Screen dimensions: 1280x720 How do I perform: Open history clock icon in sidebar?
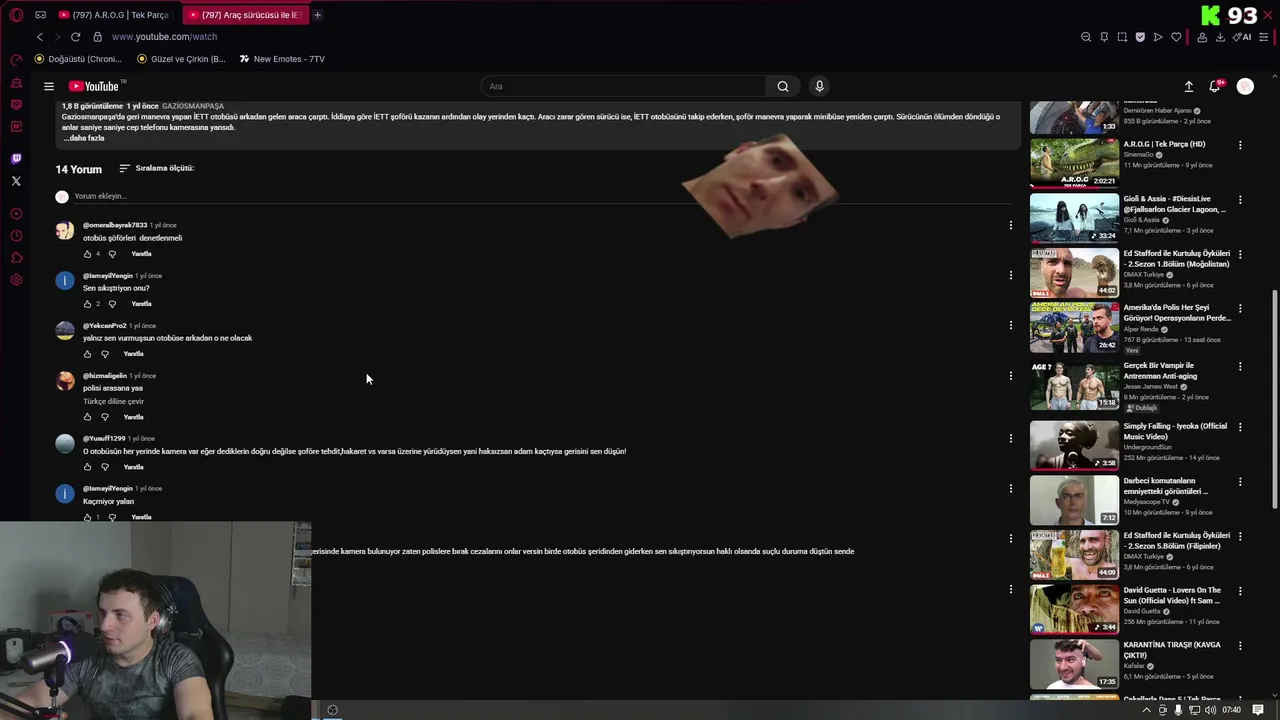[16, 236]
